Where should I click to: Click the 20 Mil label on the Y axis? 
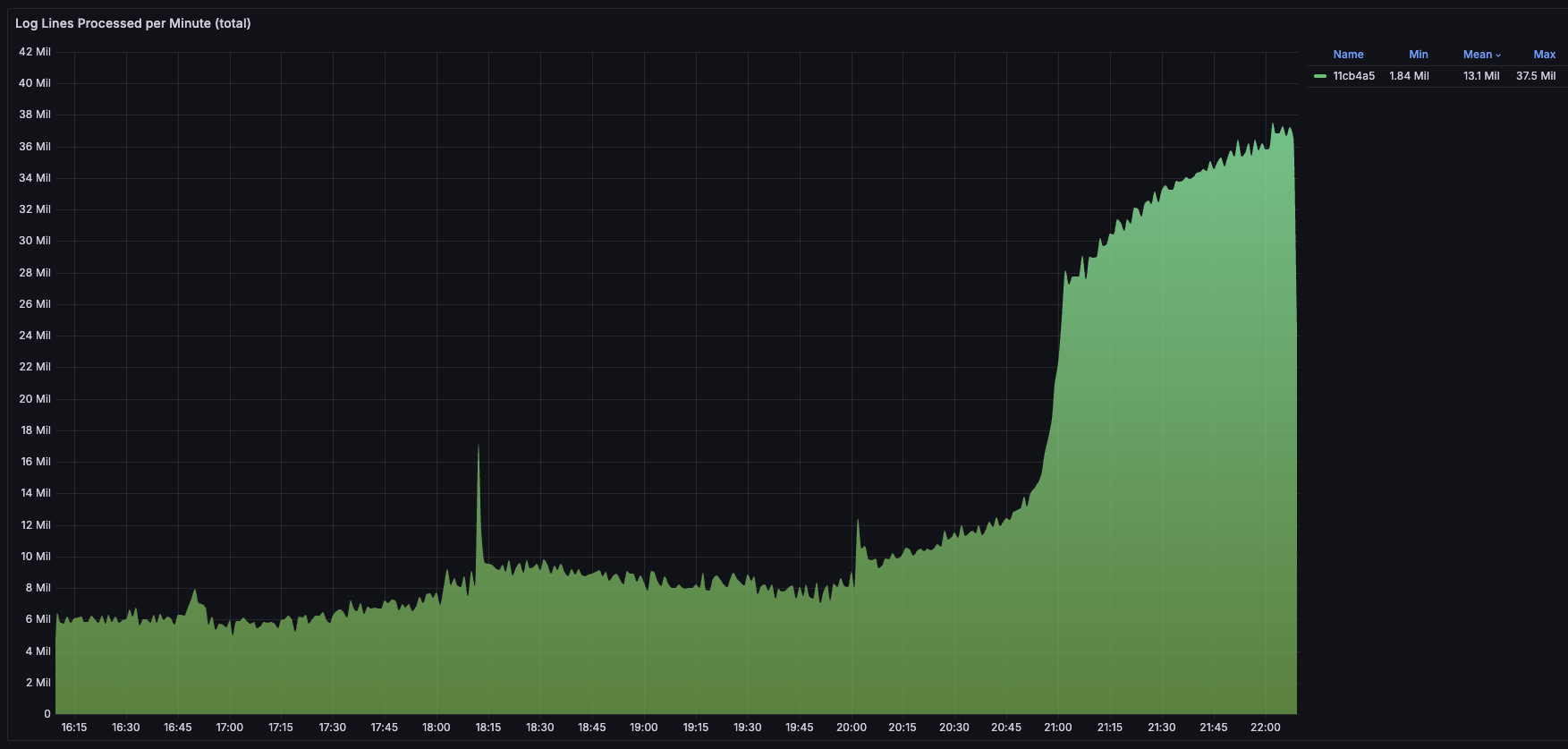click(35, 399)
